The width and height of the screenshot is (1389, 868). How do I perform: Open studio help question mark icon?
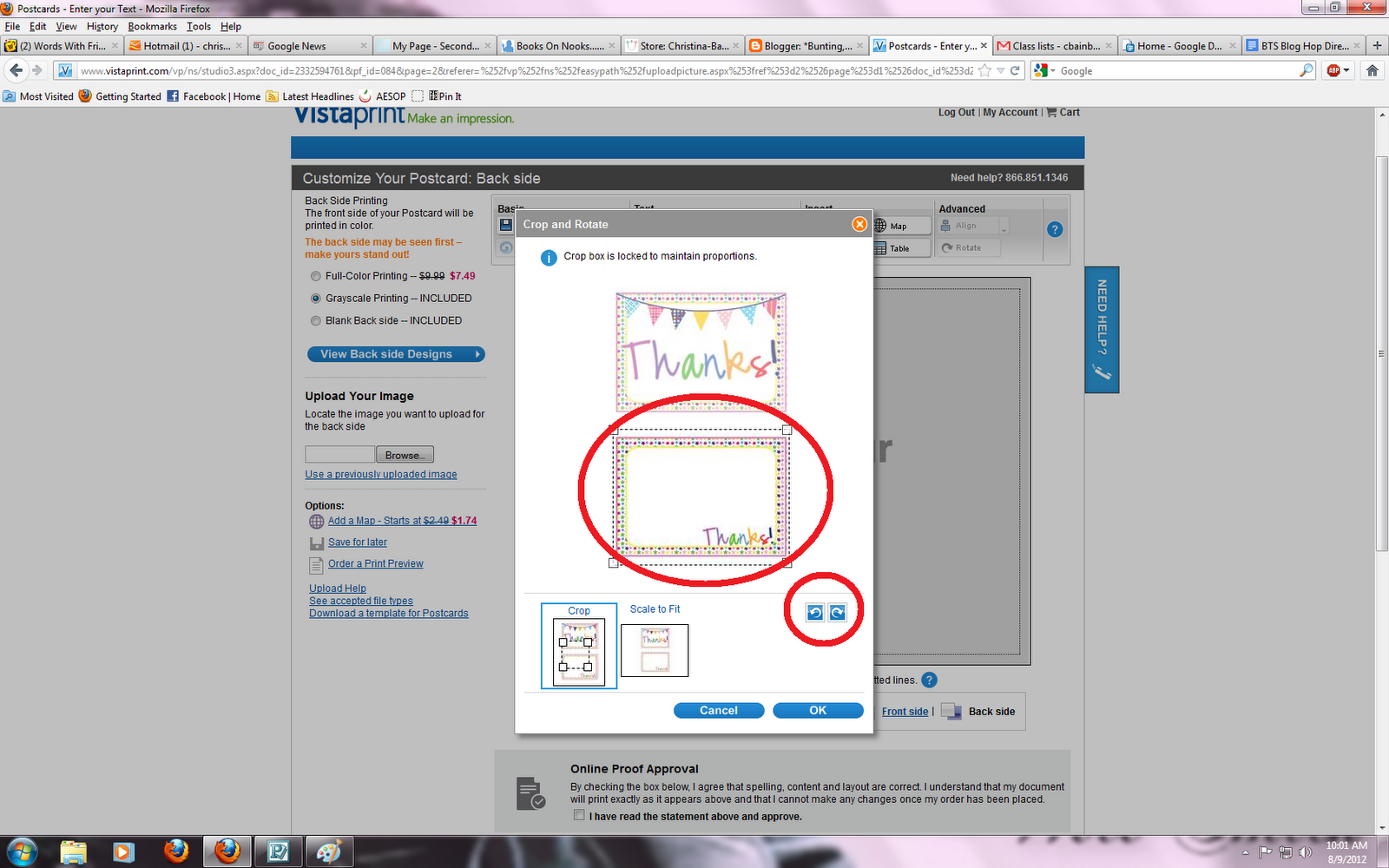coord(1055,230)
